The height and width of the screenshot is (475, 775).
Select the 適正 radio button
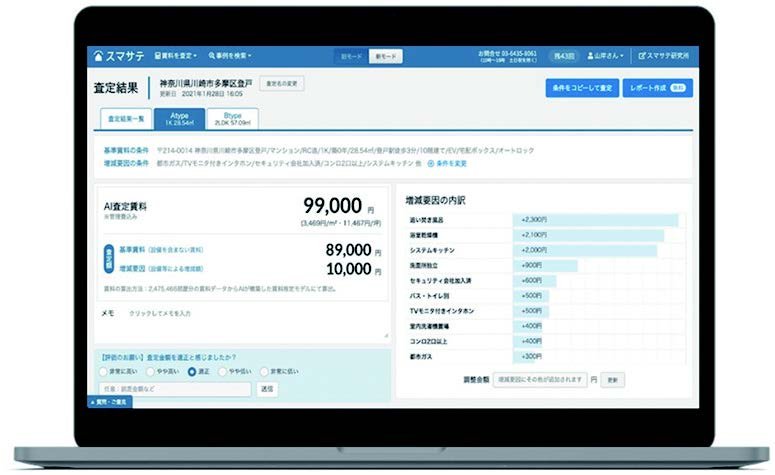coord(192,371)
